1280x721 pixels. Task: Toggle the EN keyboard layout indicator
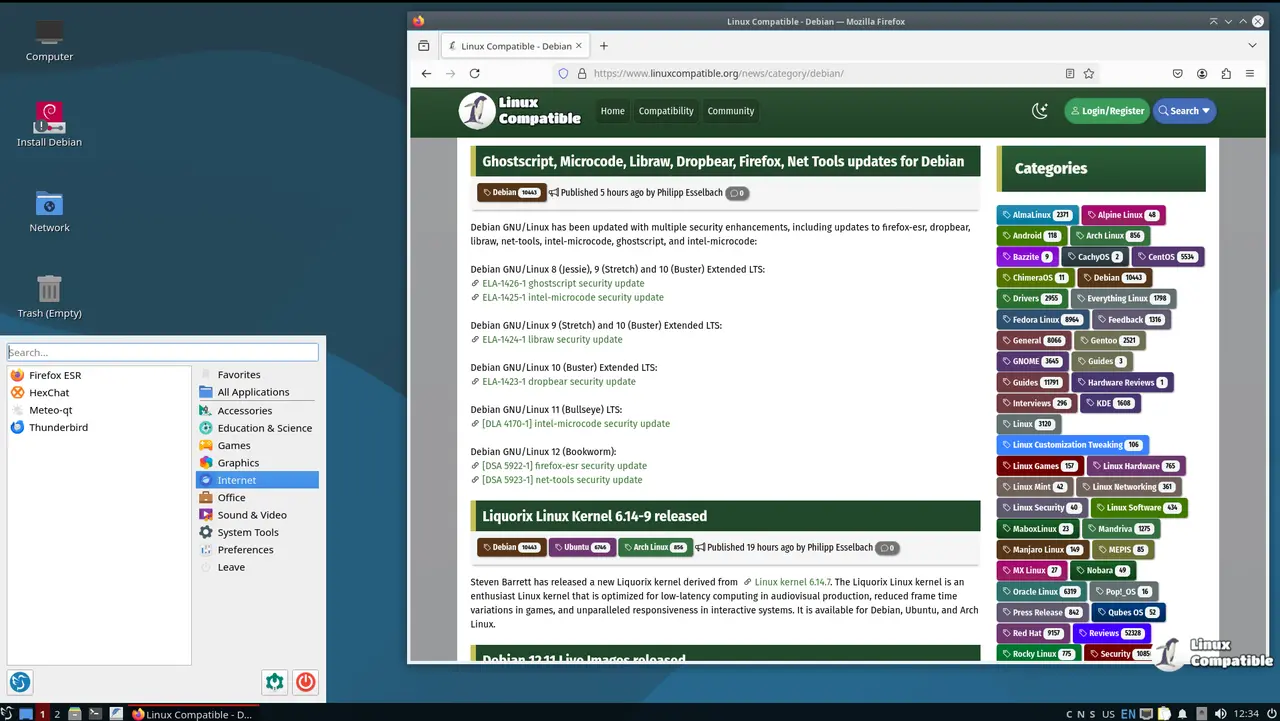pyautogui.click(x=1128, y=714)
